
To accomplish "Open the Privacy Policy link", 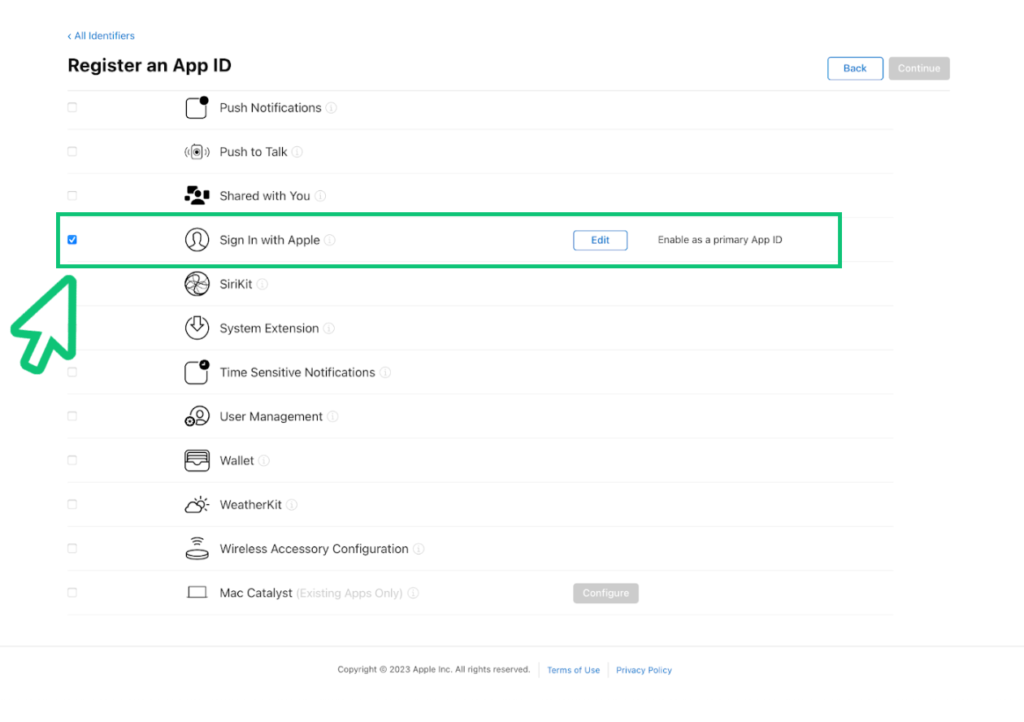I will [x=644, y=670].
